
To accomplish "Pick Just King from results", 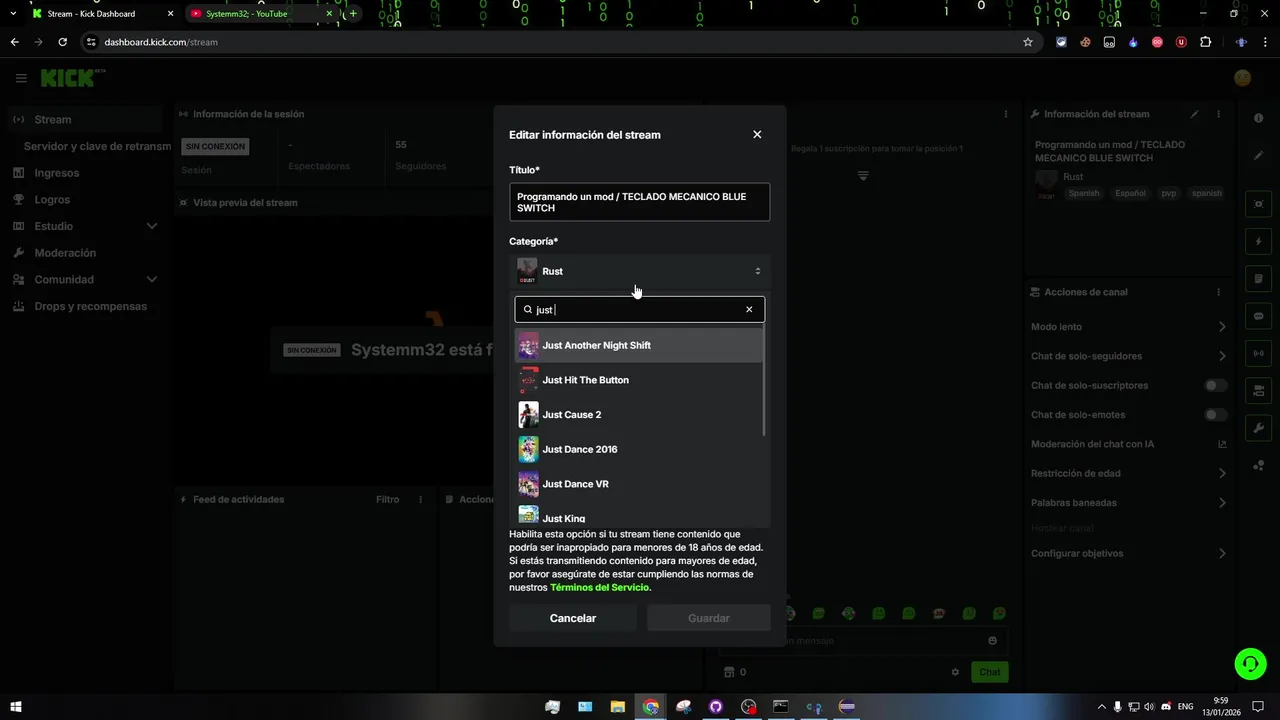I will click(x=639, y=516).
